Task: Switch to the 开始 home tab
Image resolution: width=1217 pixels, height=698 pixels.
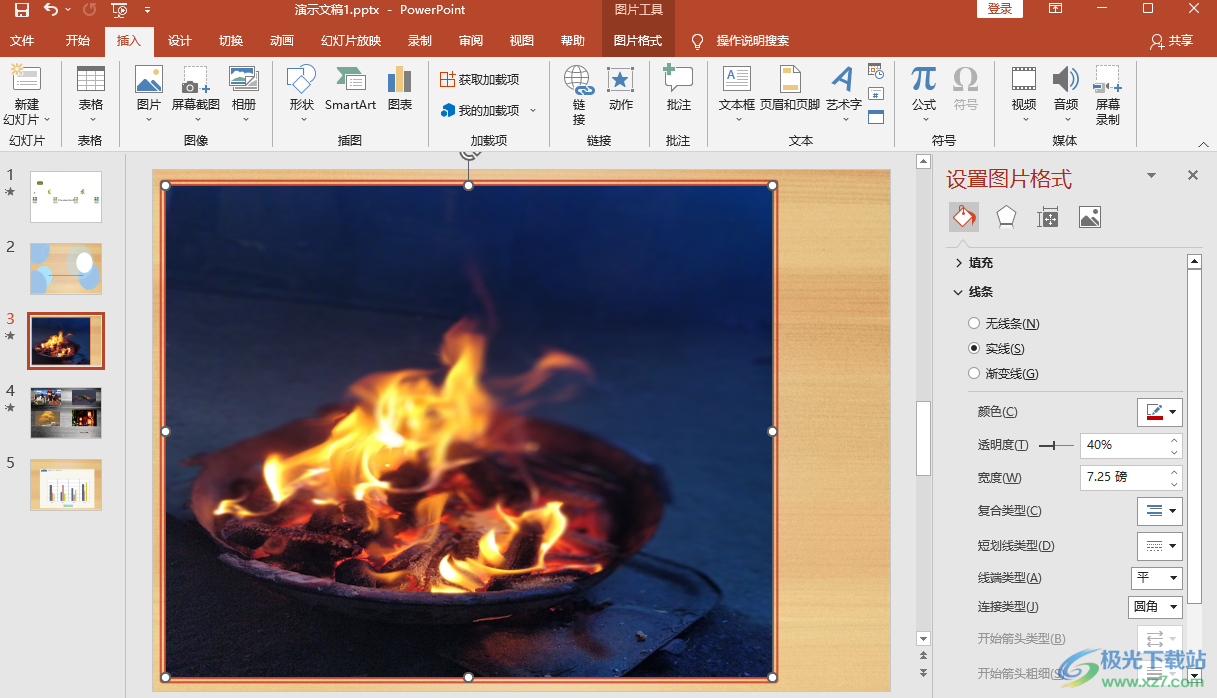Action: [x=78, y=41]
